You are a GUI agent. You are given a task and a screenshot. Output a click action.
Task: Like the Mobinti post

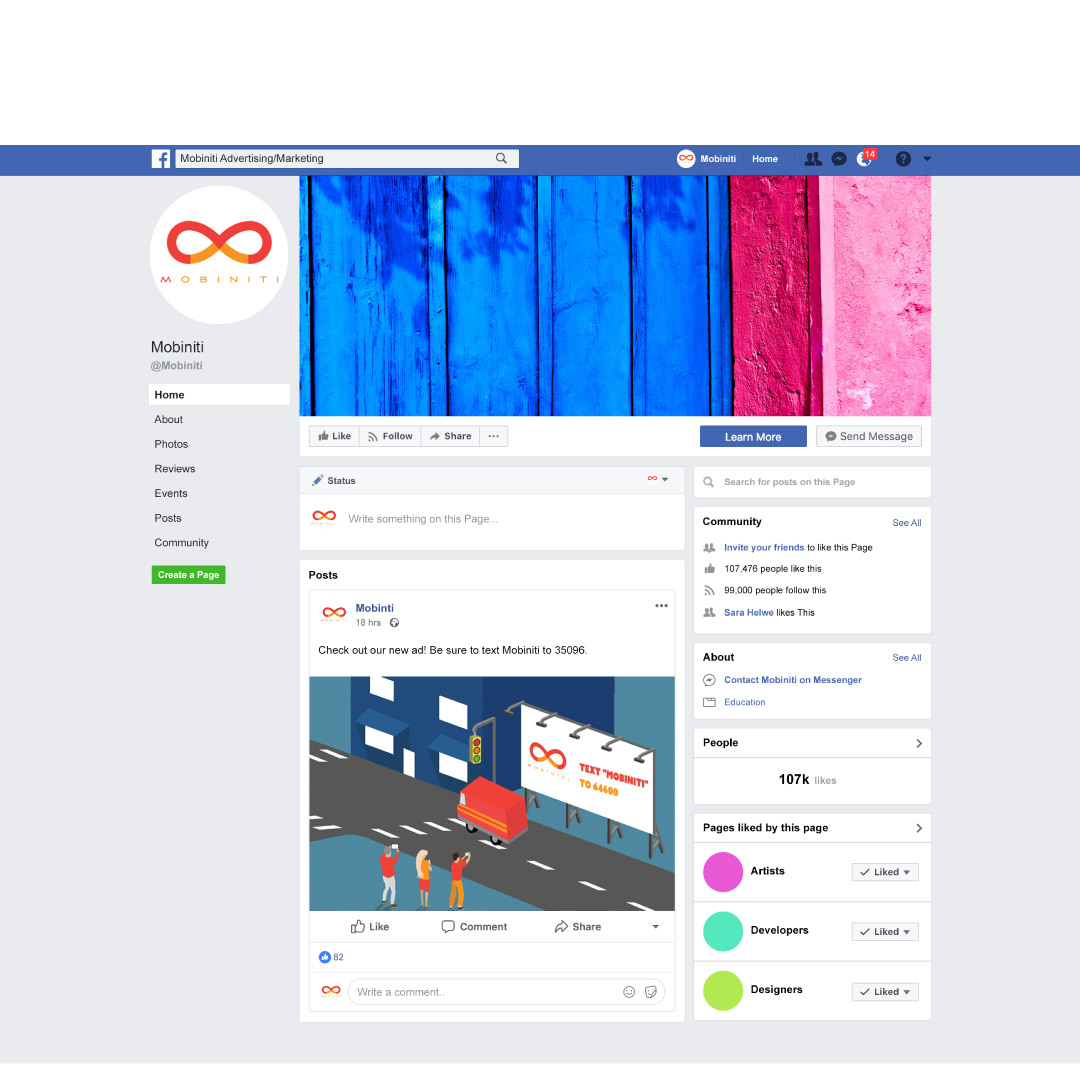[370, 927]
